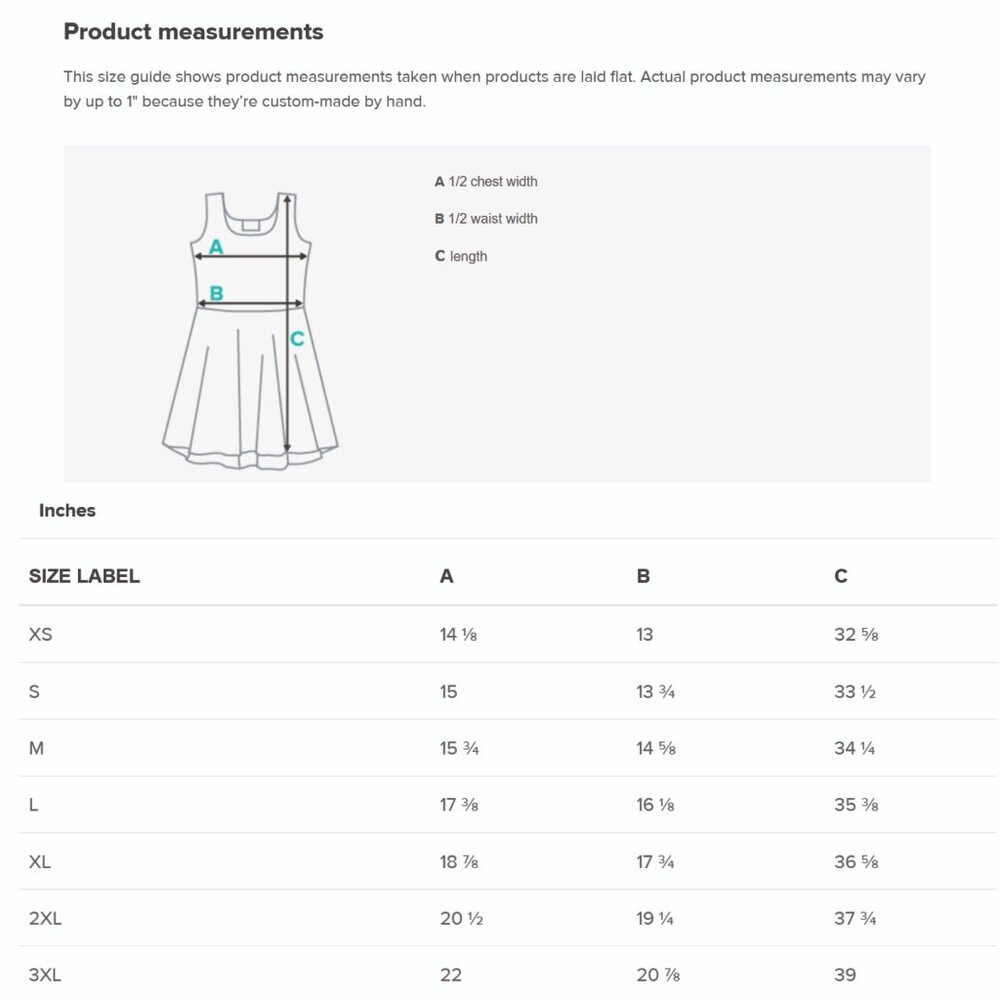The height and width of the screenshot is (1000, 1000).
Task: Click the '1/2 chest width' legend entry
Action: 486,181
